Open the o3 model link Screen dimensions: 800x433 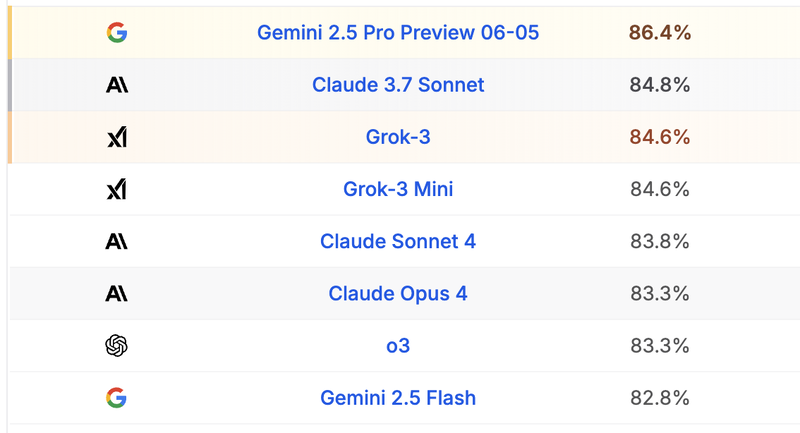(x=398, y=346)
